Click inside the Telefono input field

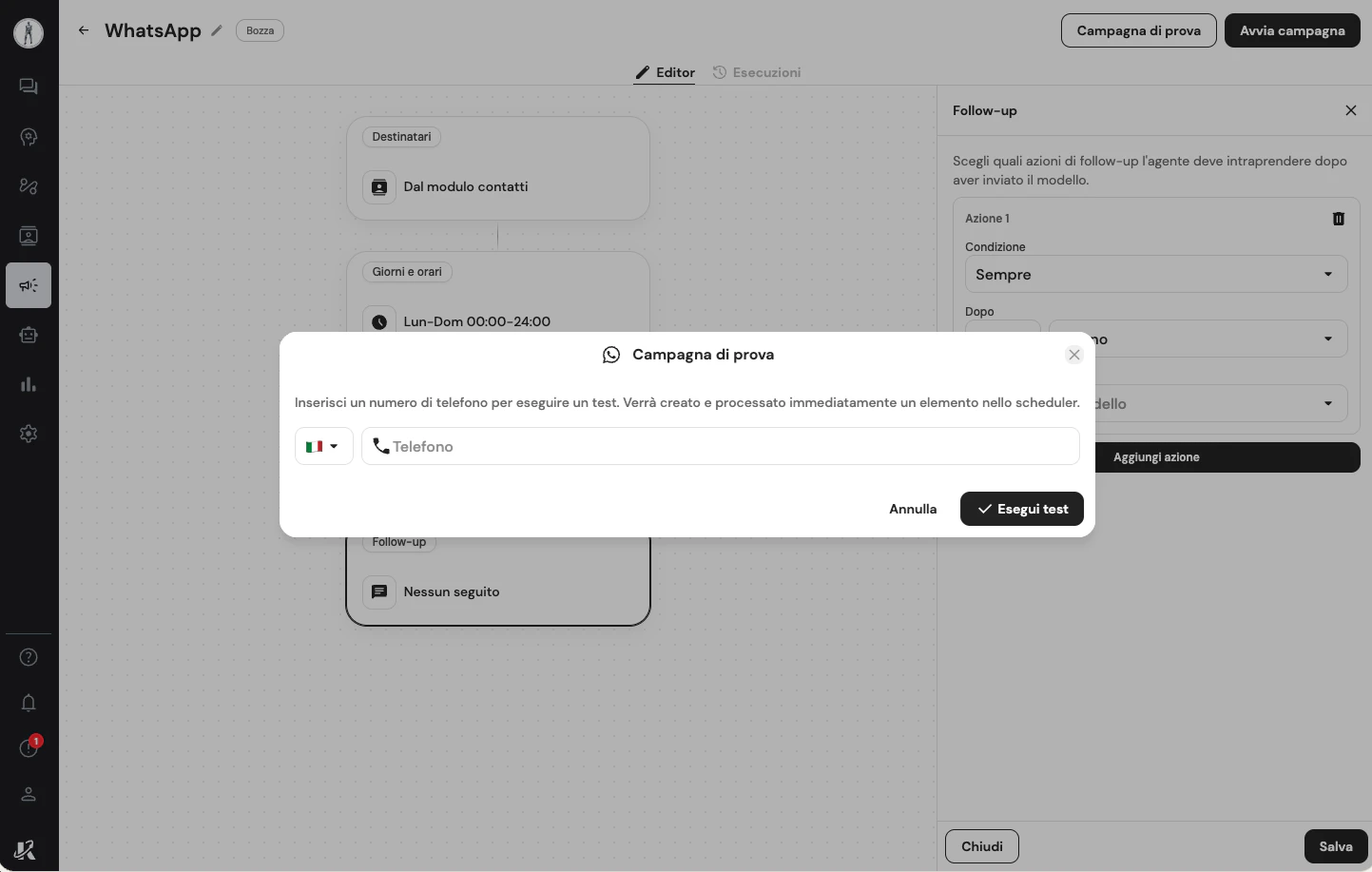click(x=721, y=446)
